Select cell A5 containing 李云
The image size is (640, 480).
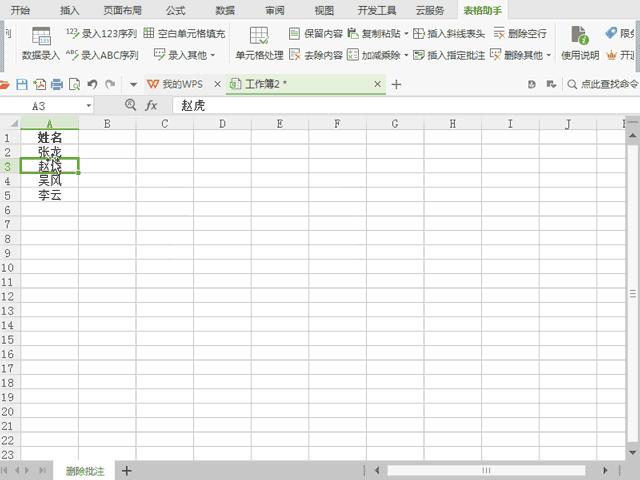[49, 195]
